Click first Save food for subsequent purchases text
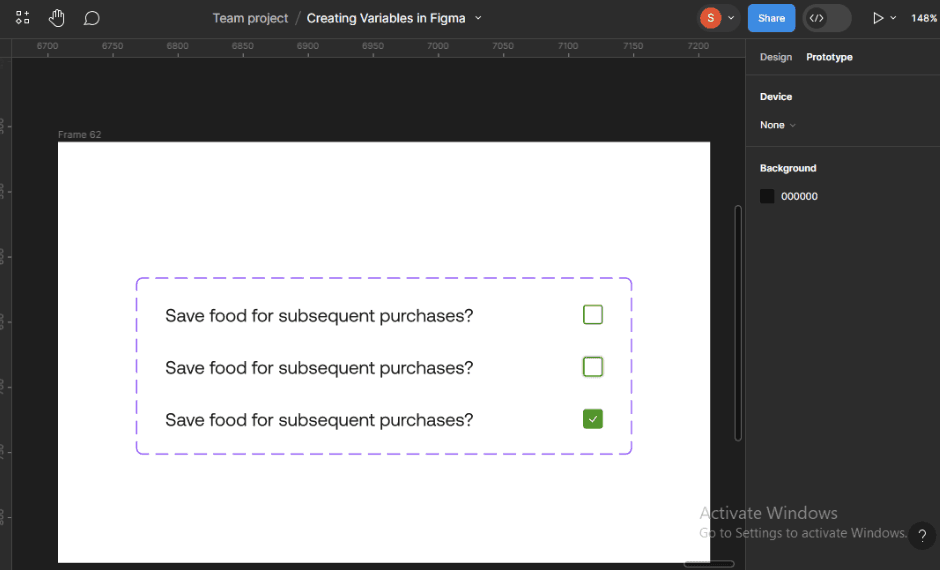 tap(319, 315)
